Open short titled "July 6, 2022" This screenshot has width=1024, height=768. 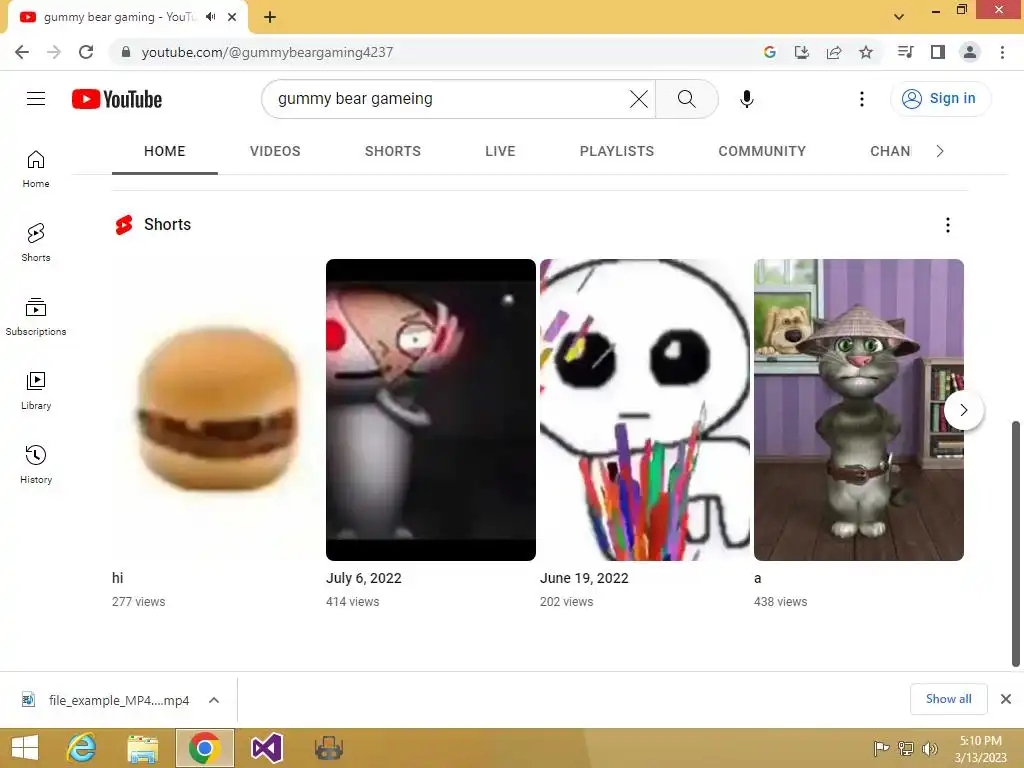tap(364, 578)
